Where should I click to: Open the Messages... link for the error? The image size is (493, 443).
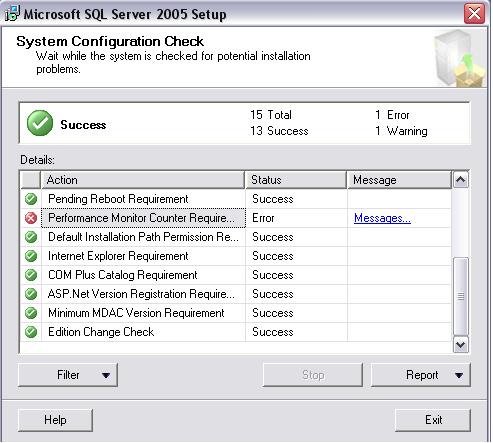[x=382, y=218]
